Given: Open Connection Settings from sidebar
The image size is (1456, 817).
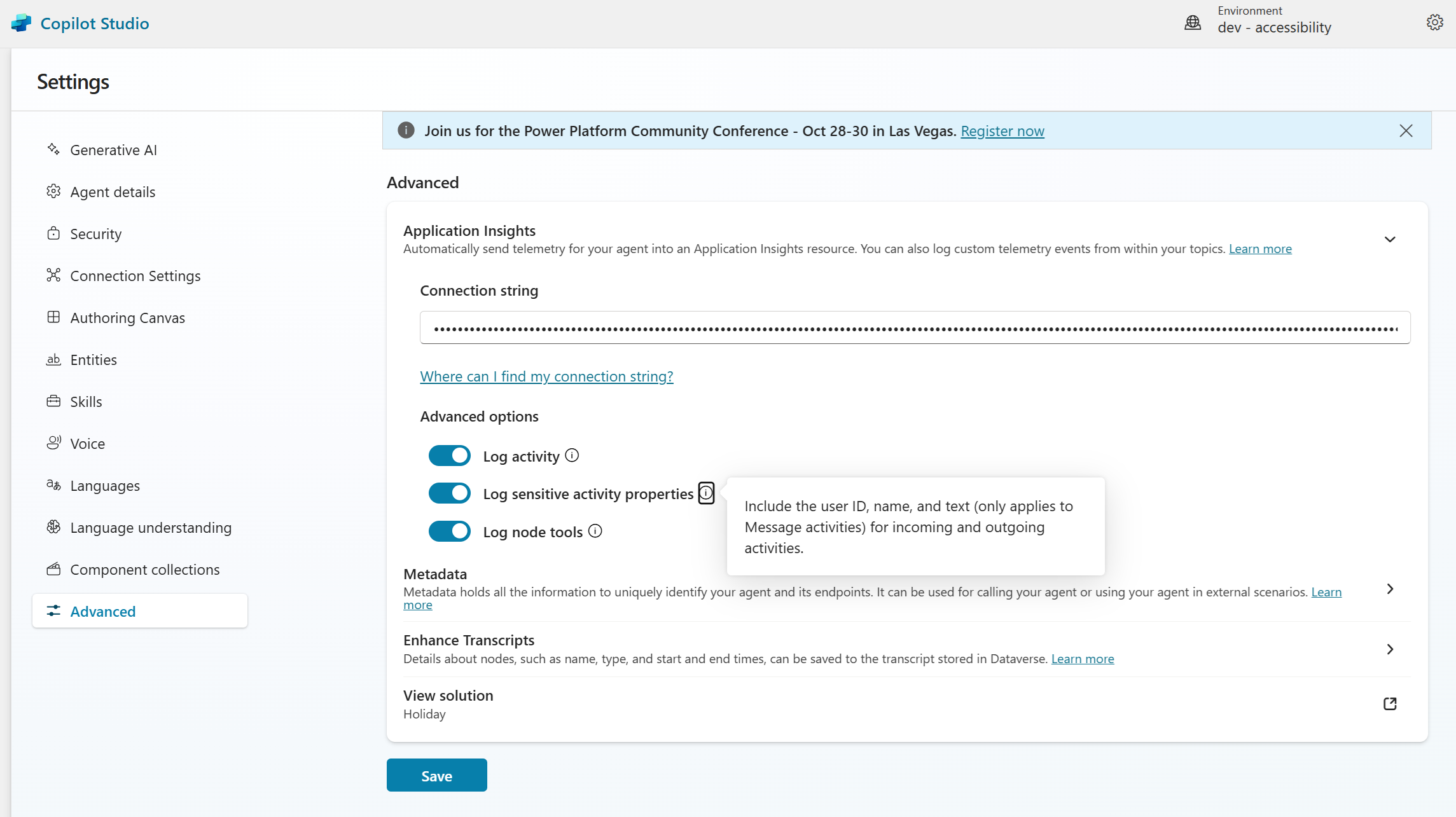Looking at the screenshot, I should point(135,275).
